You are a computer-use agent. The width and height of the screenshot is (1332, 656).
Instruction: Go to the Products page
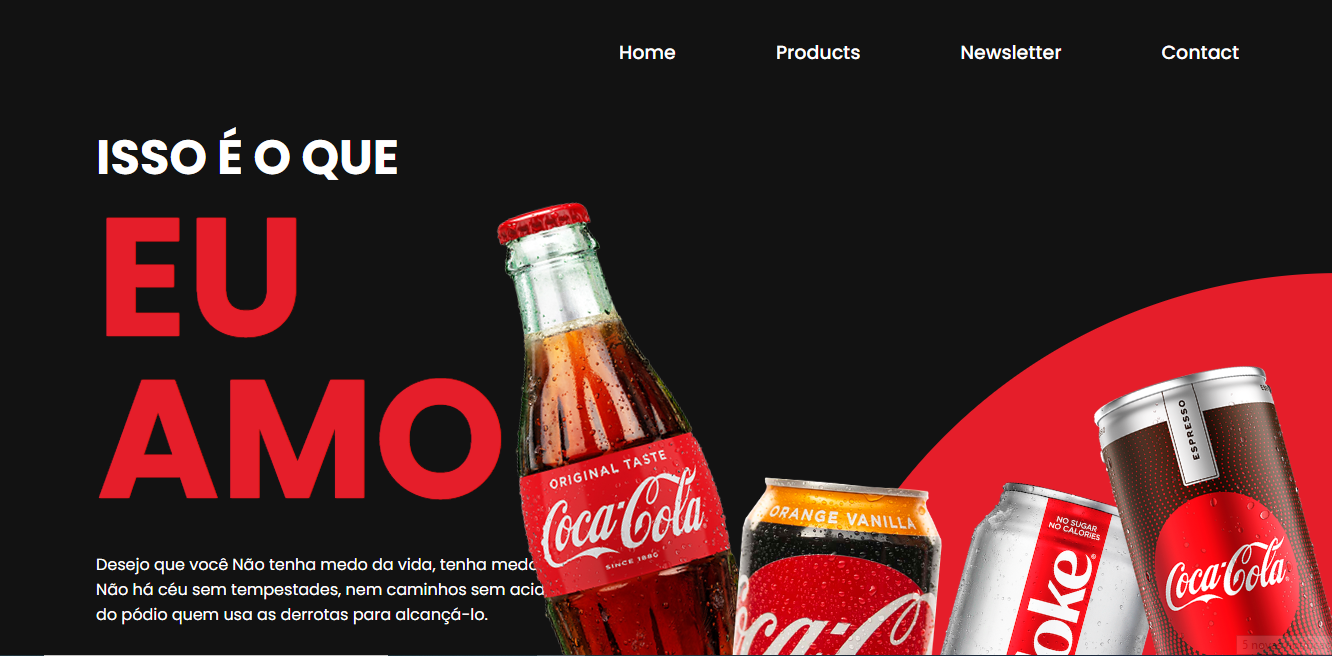pyautogui.click(x=818, y=53)
